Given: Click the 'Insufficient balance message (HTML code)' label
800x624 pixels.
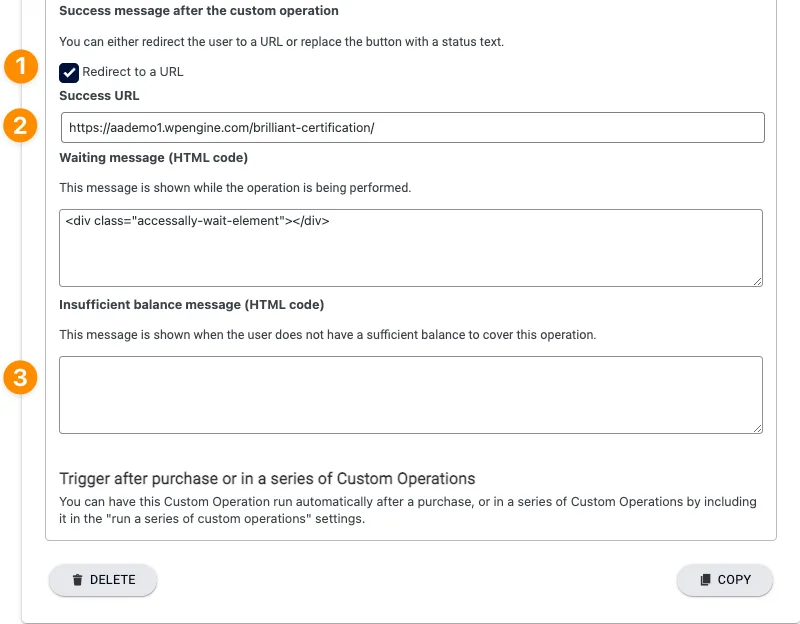Looking at the screenshot, I should tap(191, 304).
